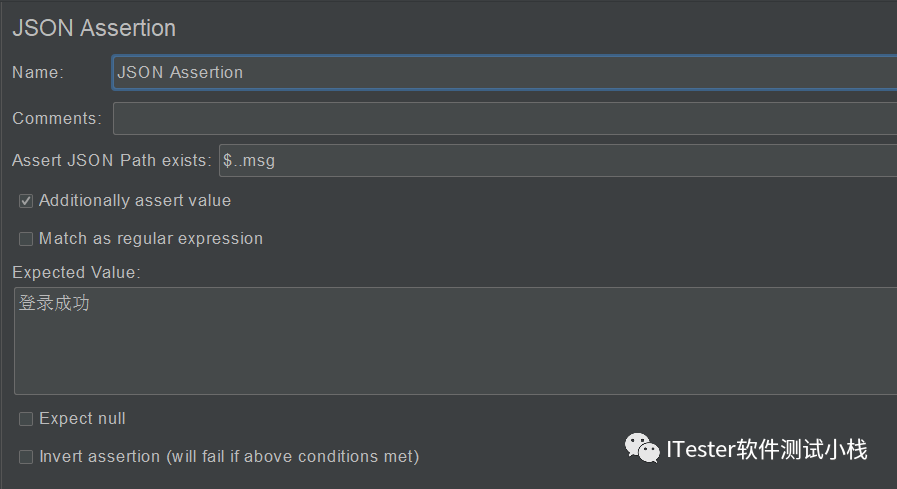Tick the Expect null checkbox
Viewport: 897px width, 489px height.
(26, 419)
